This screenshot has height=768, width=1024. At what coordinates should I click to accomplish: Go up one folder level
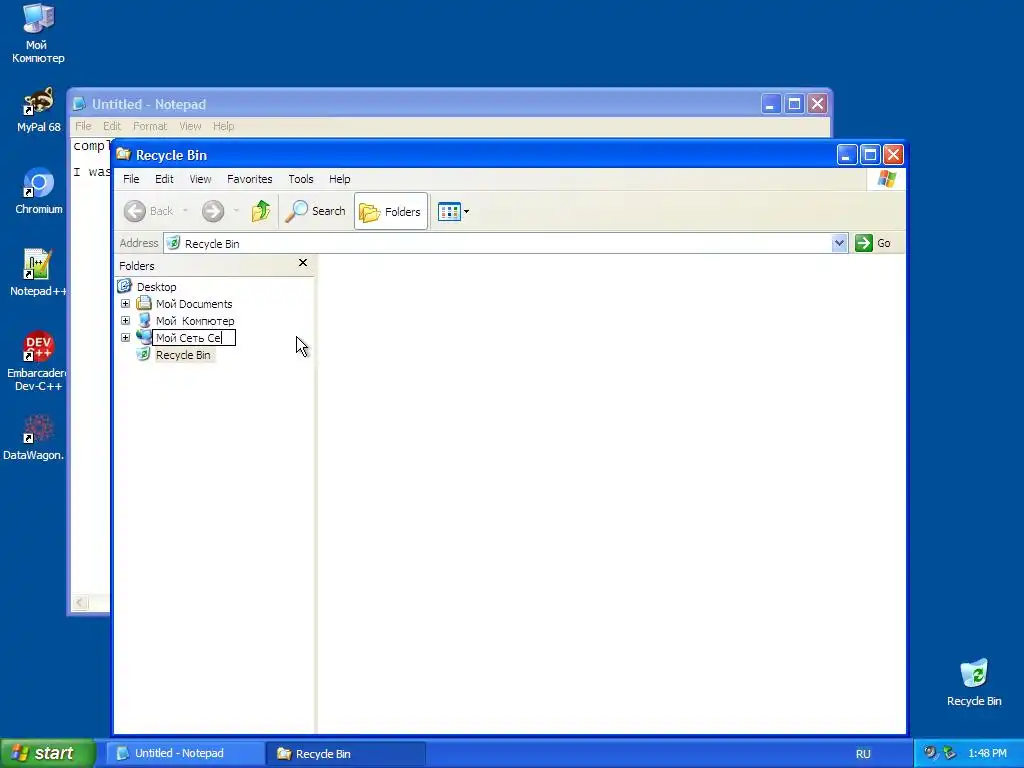point(261,211)
